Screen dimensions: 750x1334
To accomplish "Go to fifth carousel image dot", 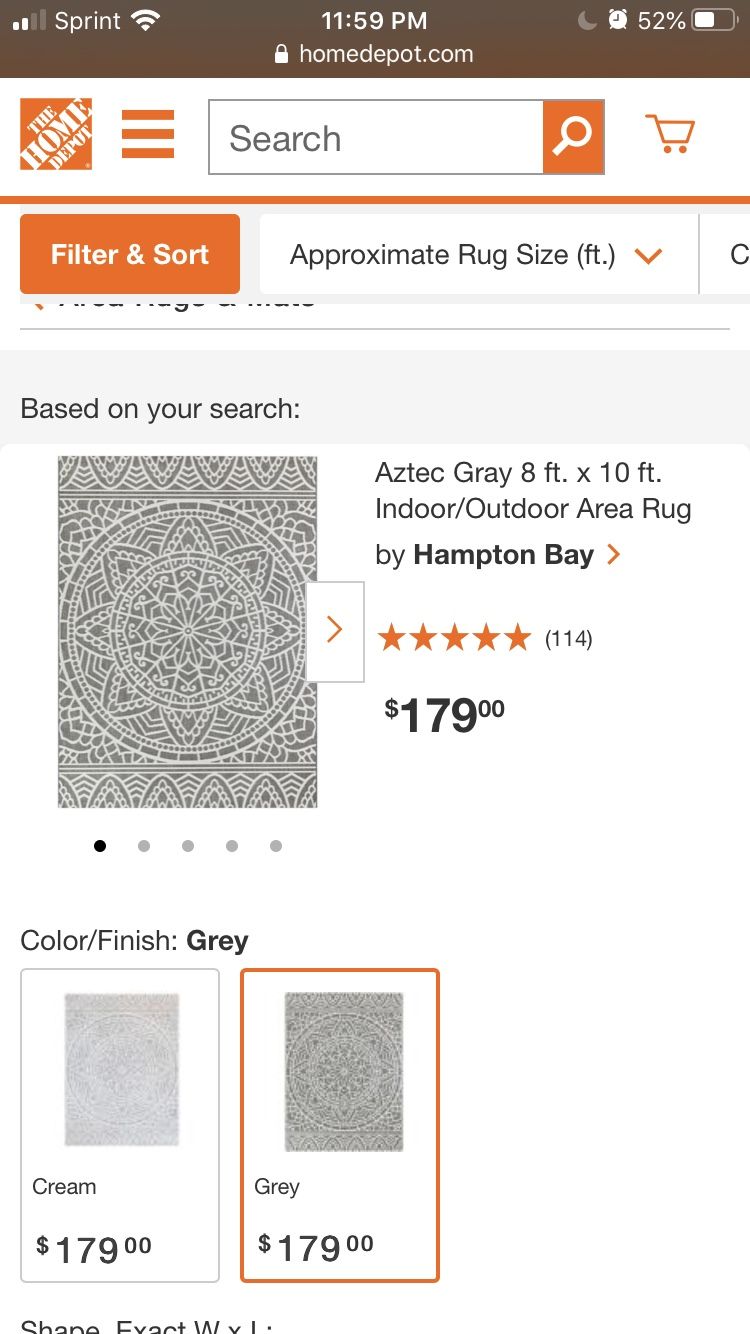I will tap(276, 846).
